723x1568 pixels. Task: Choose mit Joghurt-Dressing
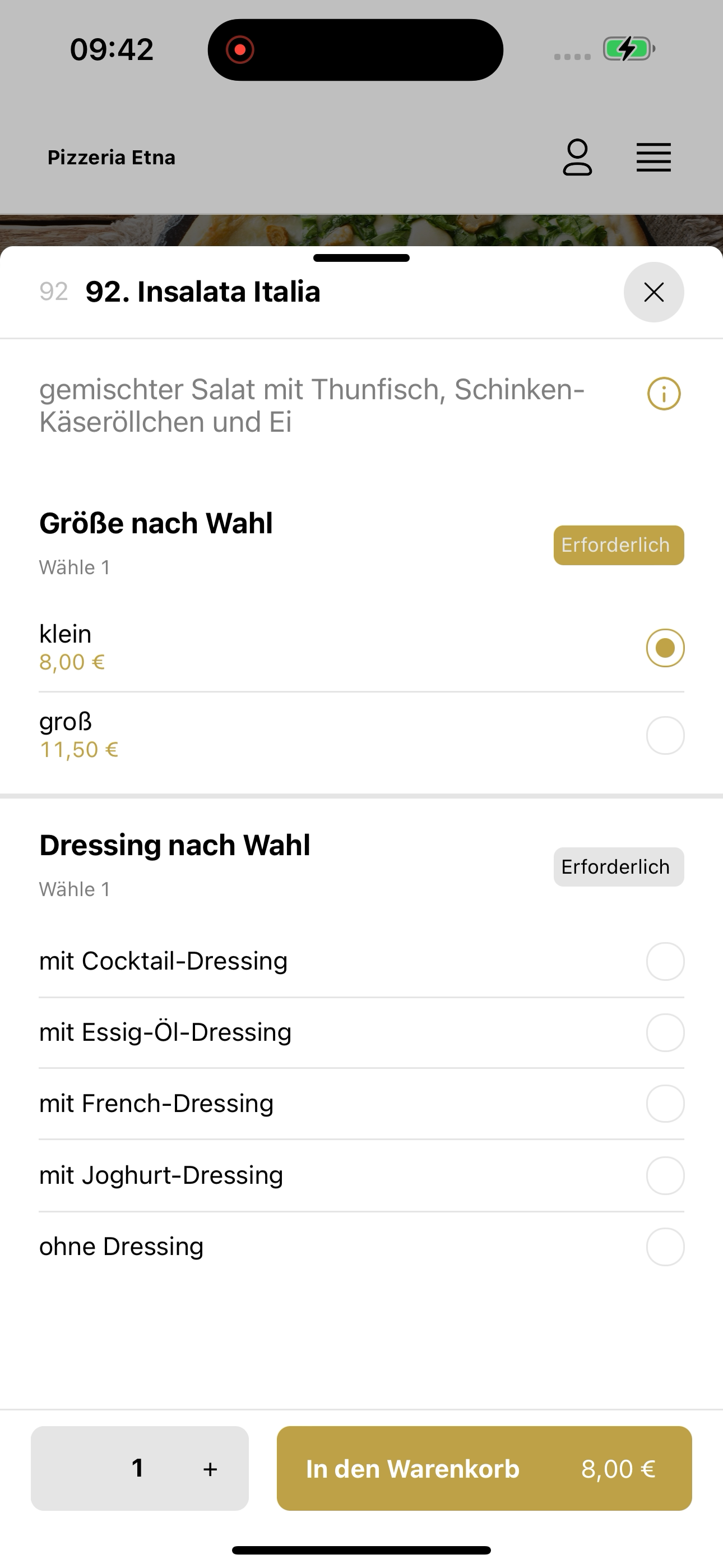tap(361, 1175)
